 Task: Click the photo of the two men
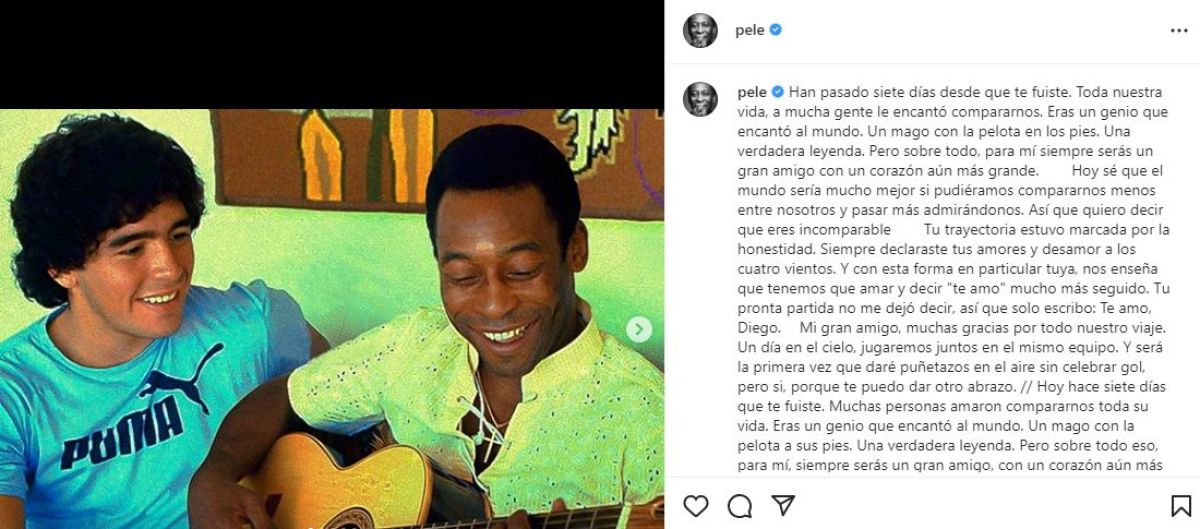[x=332, y=318]
